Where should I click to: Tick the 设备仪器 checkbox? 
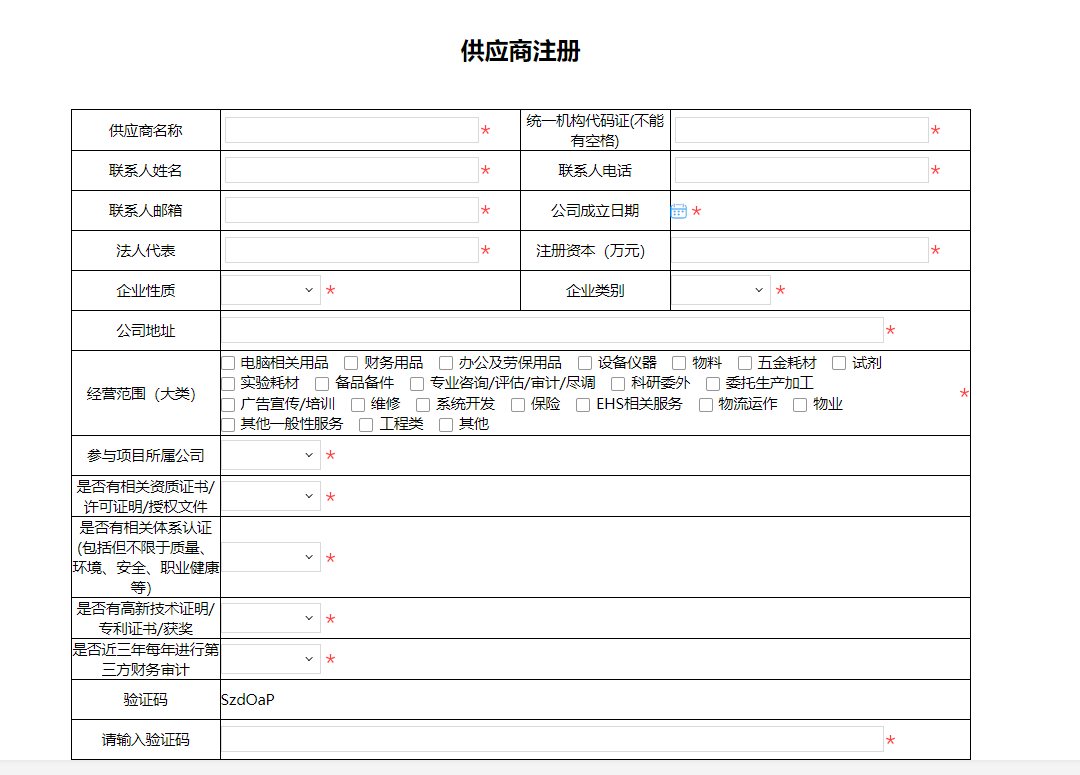coord(585,363)
